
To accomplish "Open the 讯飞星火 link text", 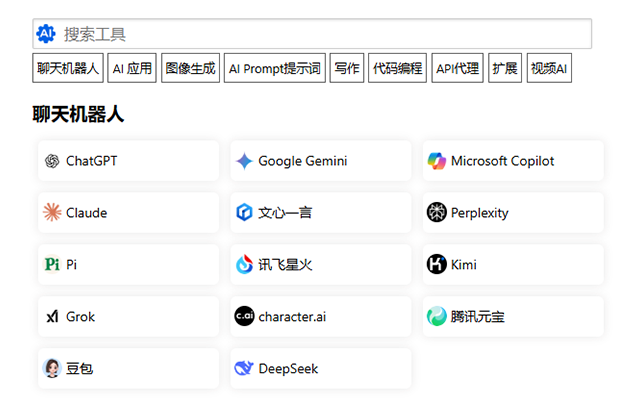I will pyautogui.click(x=285, y=264).
